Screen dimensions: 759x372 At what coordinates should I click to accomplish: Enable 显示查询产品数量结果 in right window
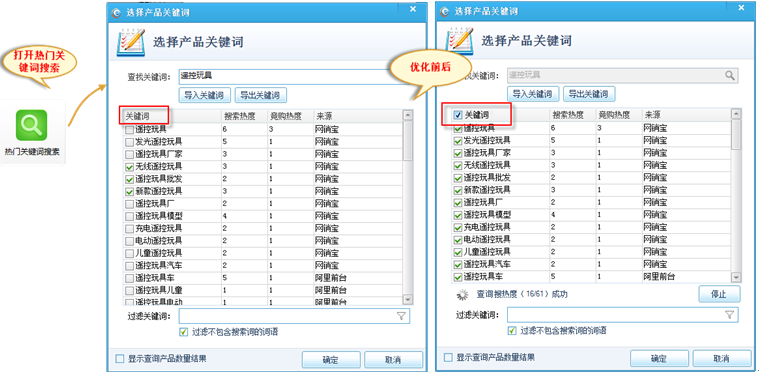point(448,357)
